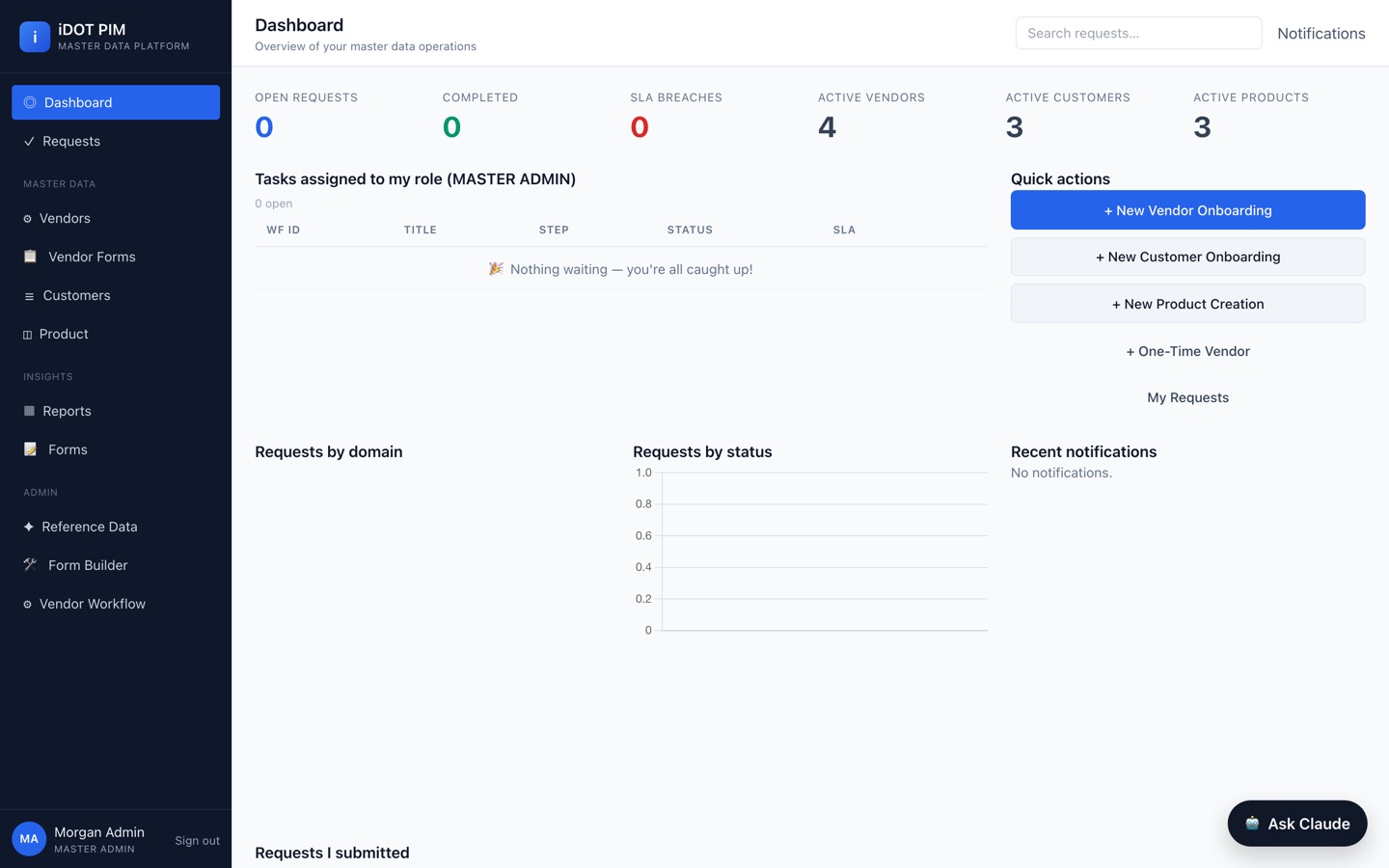Open My Requests quick action

(1187, 397)
